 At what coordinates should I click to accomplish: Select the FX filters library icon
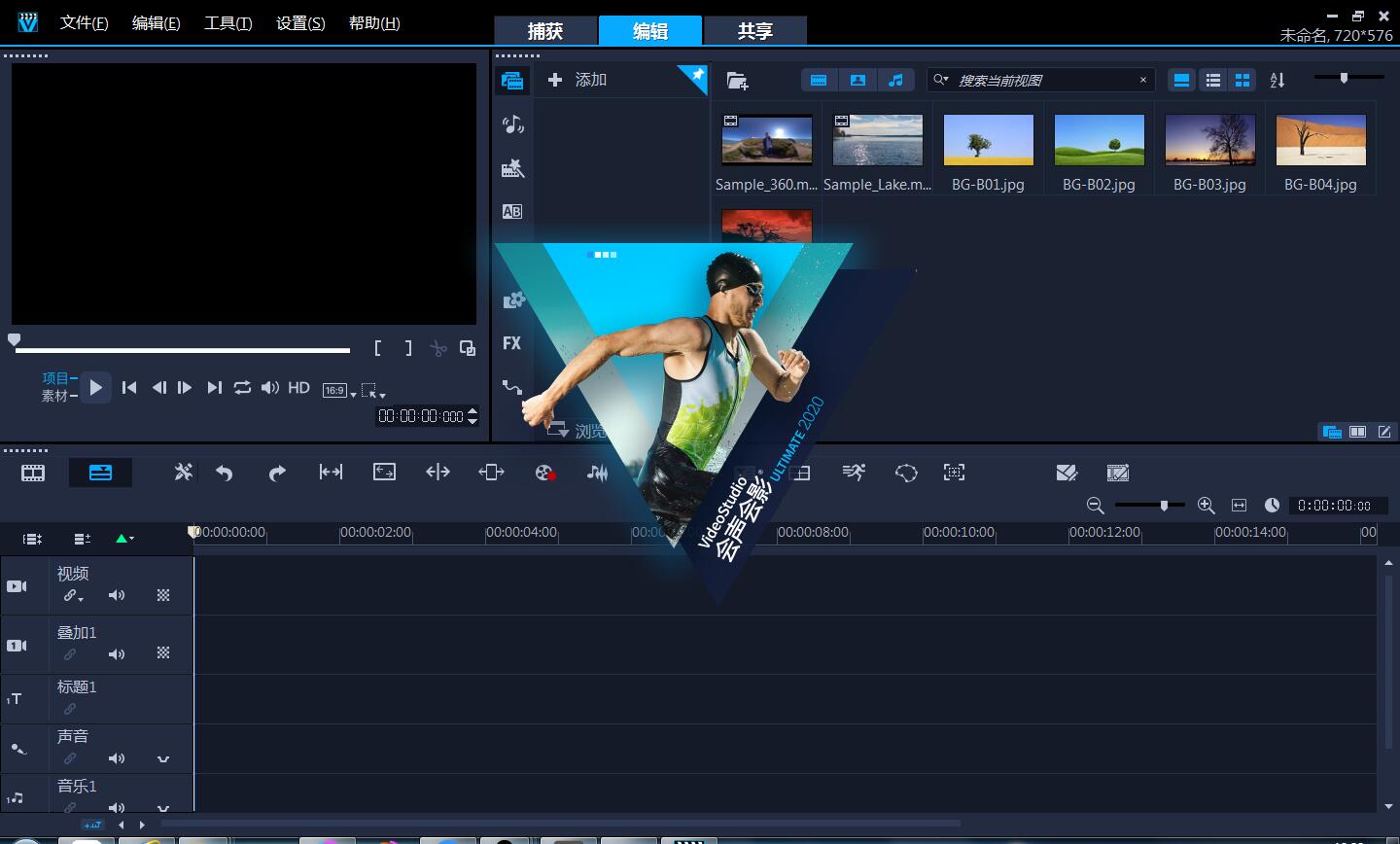[x=512, y=343]
